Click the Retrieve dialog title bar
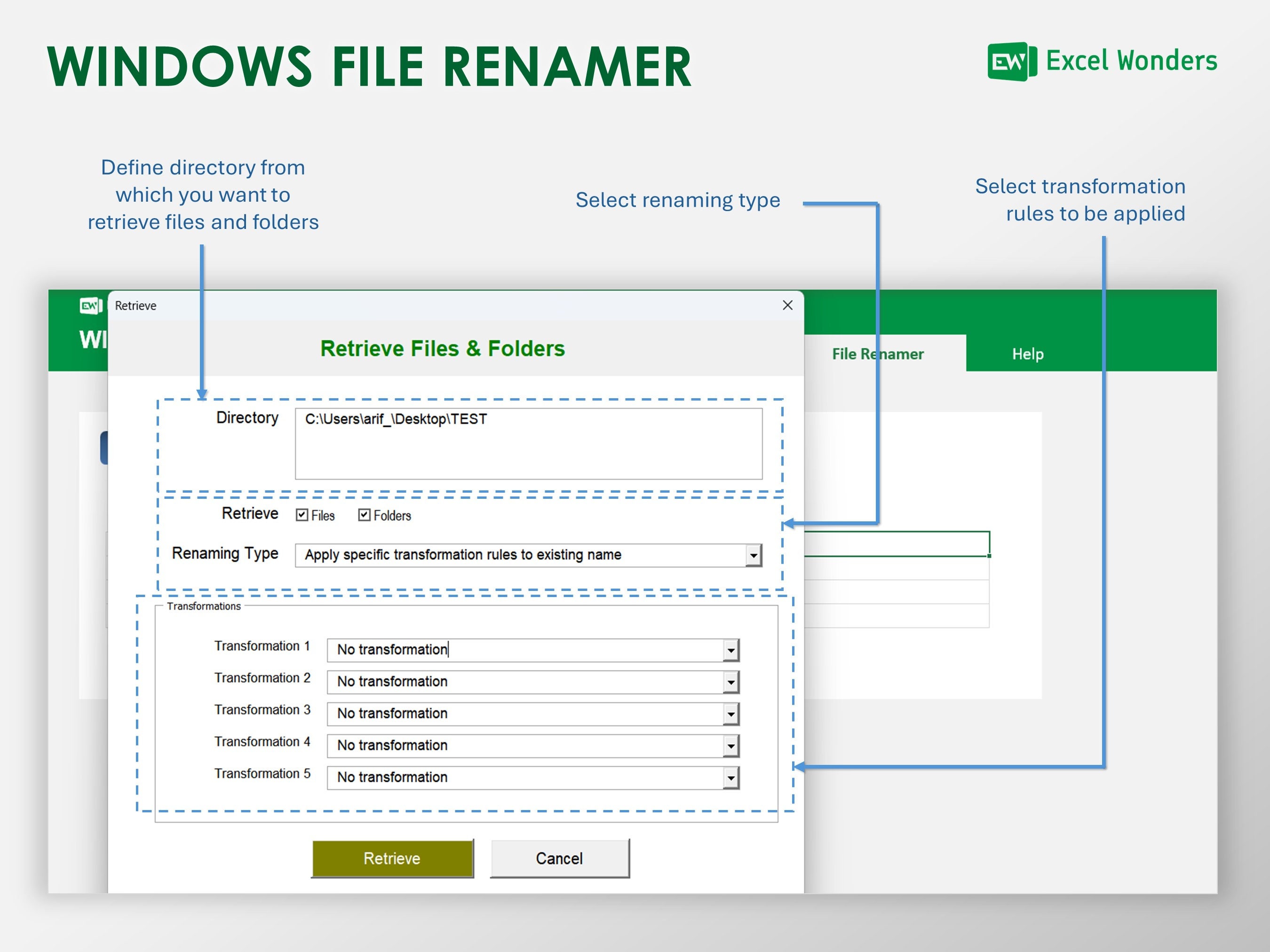The width and height of the screenshot is (1270, 952). pos(402,305)
